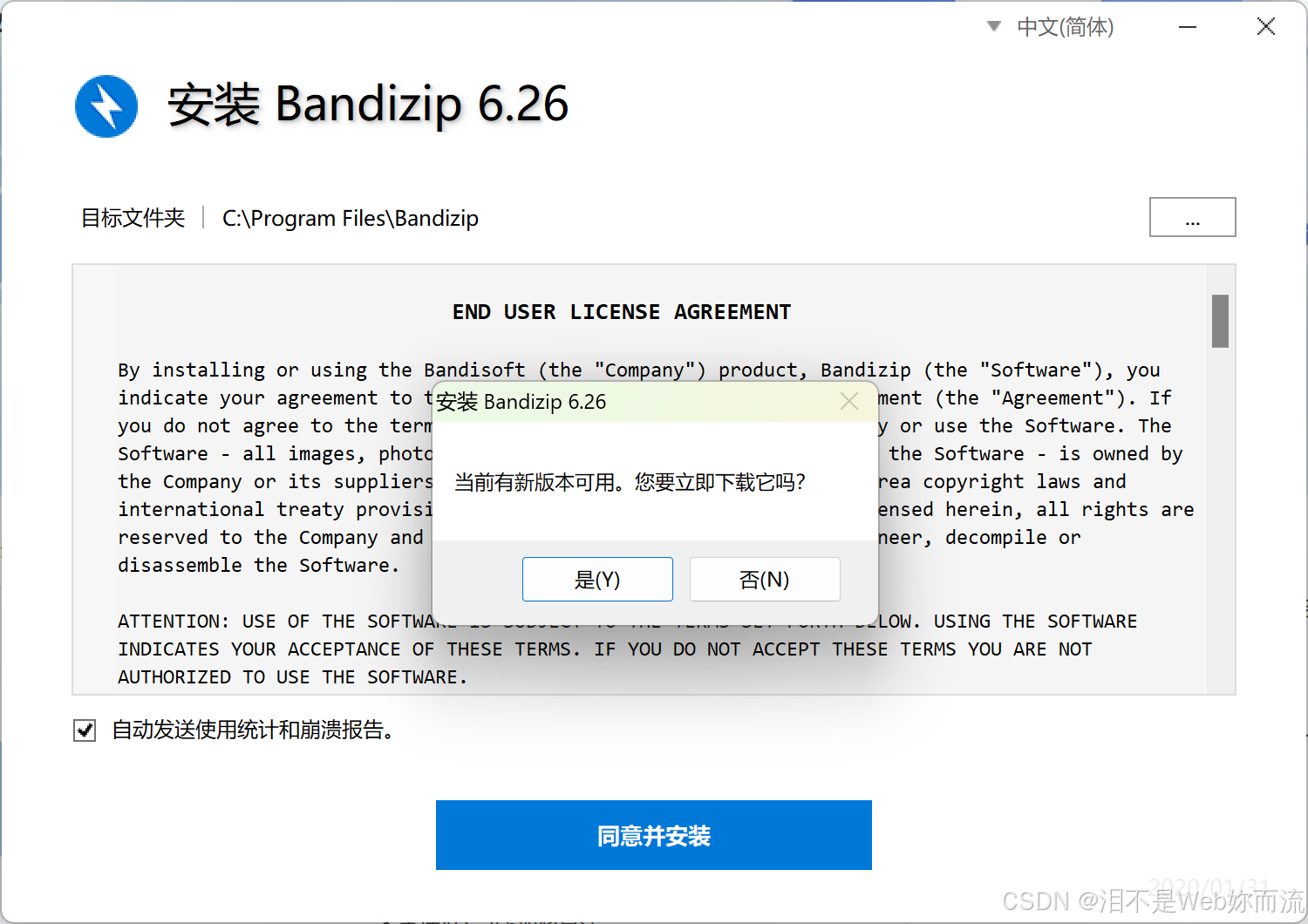
Task: Click the license agreement scrollbar thumb
Action: click(x=1220, y=321)
